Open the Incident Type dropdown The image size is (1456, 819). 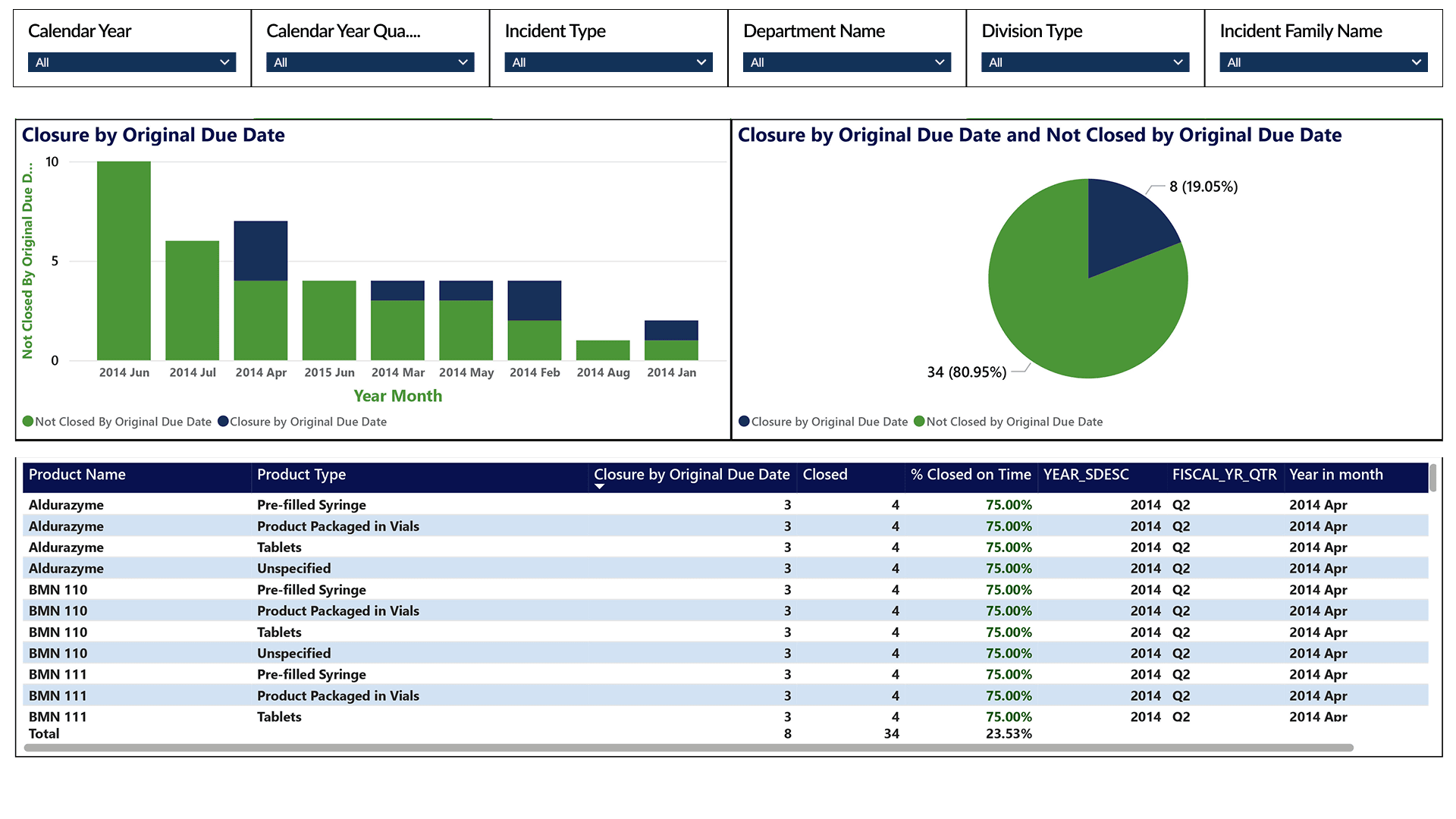click(608, 62)
